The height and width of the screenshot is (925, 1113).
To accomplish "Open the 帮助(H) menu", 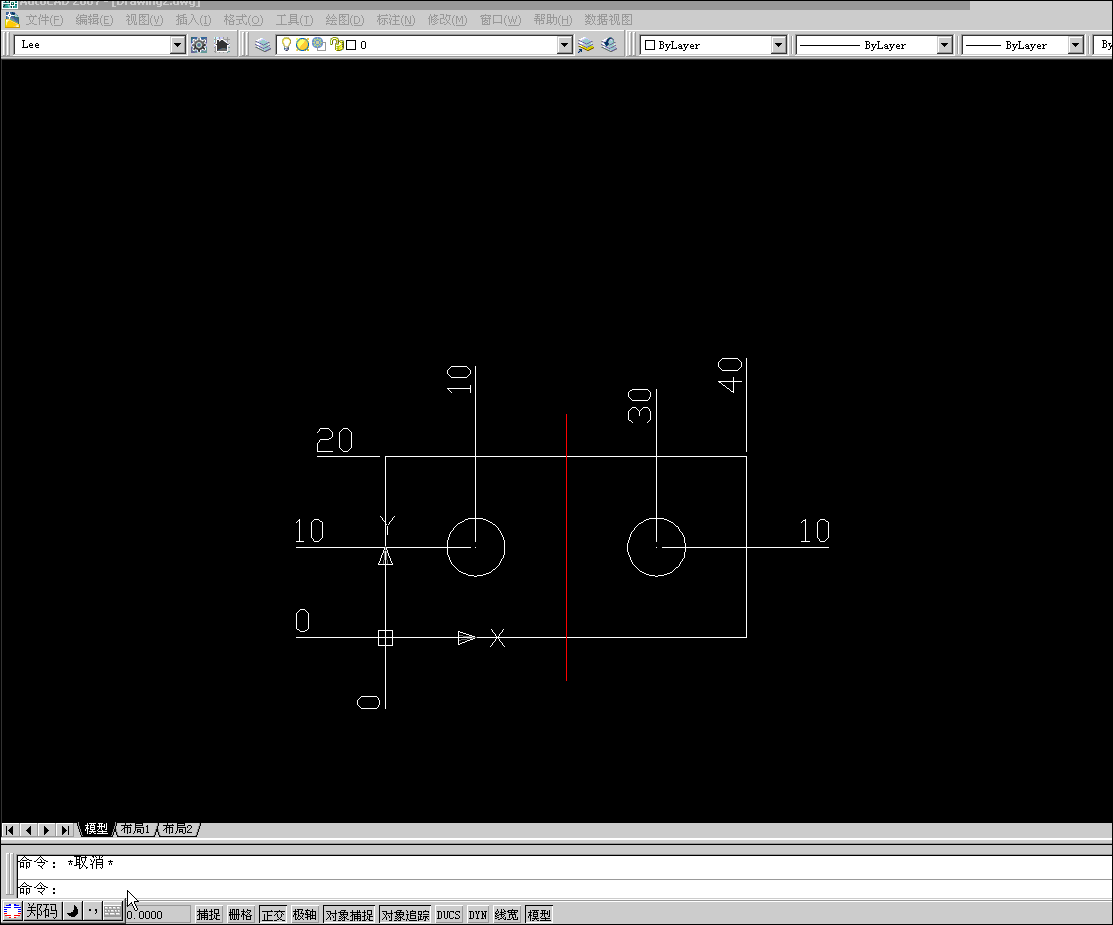I will (552, 20).
